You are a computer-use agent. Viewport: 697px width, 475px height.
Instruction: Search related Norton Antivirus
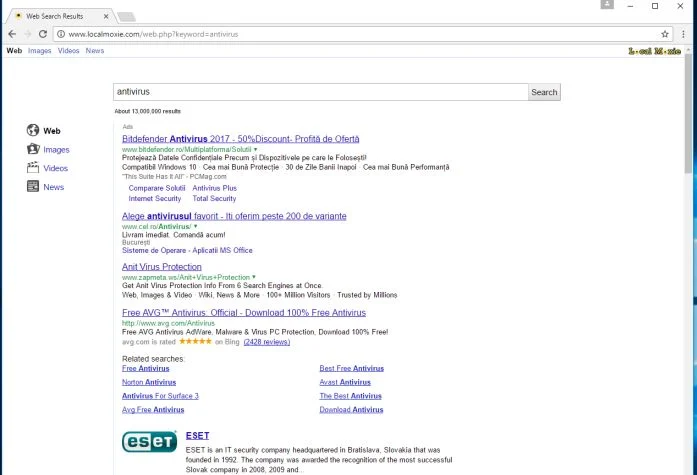point(149,382)
